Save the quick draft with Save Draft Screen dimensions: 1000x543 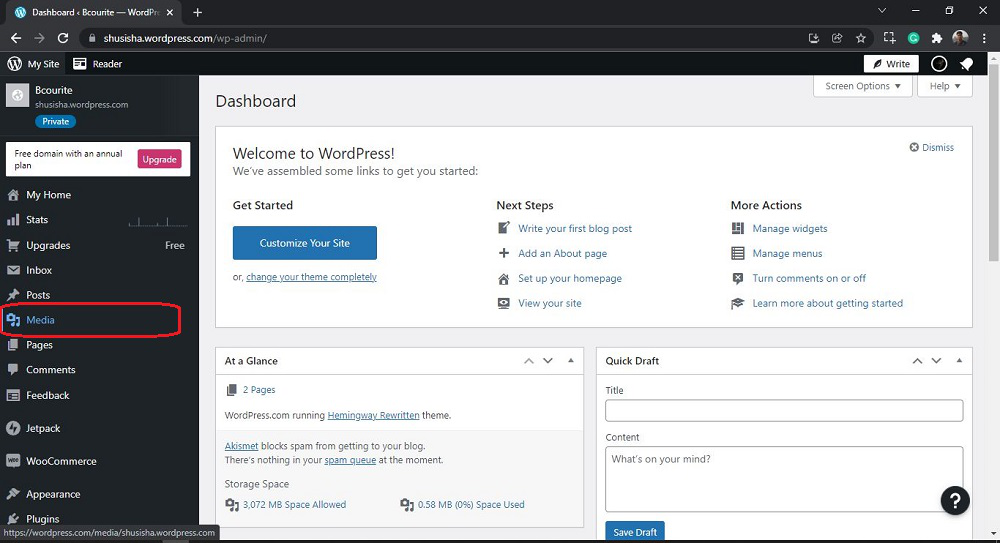click(x=635, y=532)
